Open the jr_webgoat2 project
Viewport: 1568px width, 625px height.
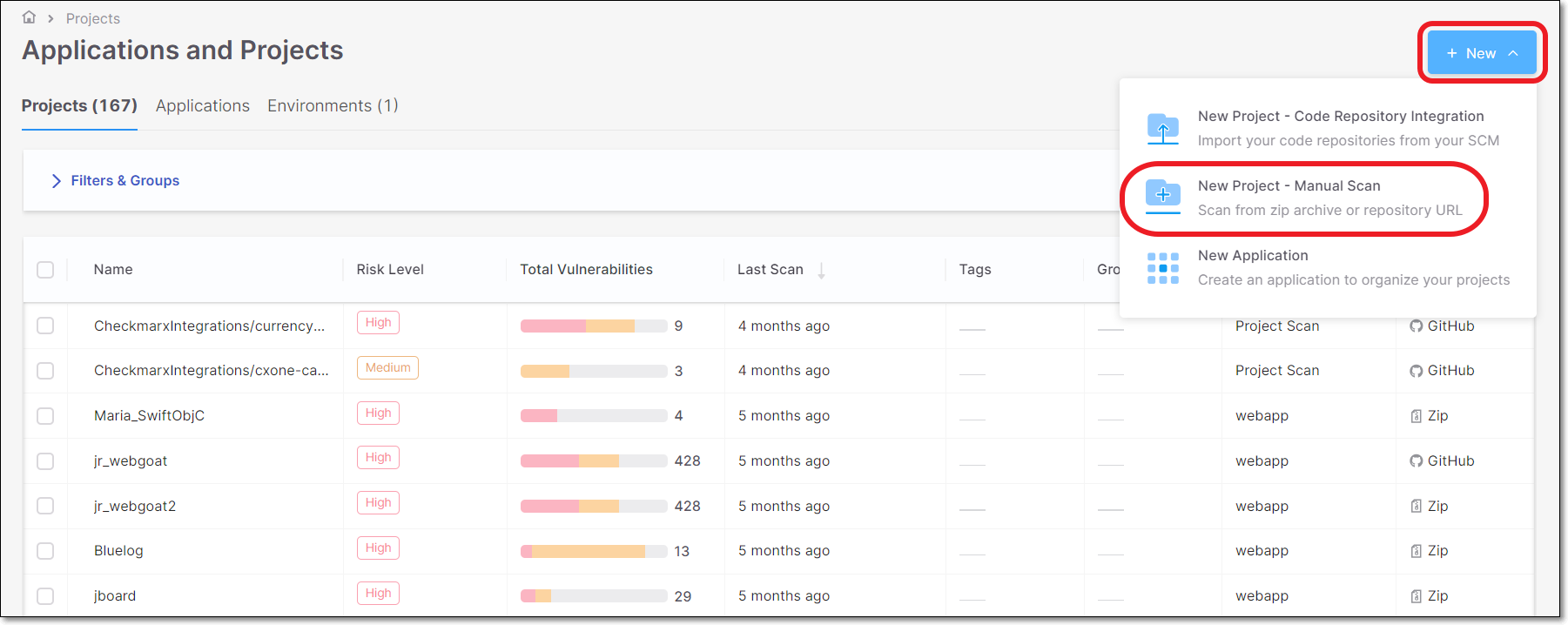click(135, 506)
